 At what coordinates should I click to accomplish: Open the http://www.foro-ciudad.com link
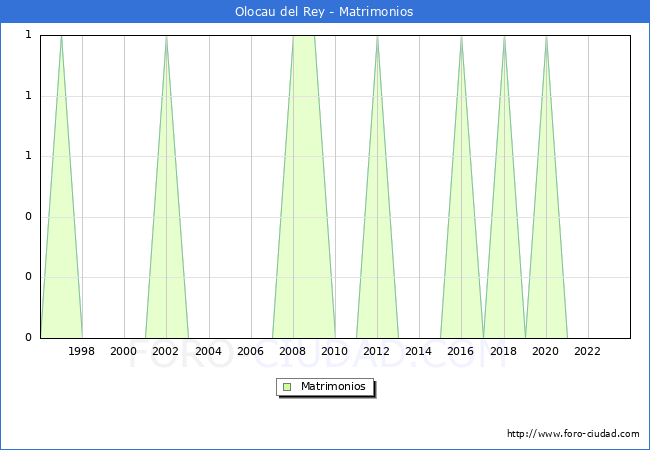[x=573, y=434]
